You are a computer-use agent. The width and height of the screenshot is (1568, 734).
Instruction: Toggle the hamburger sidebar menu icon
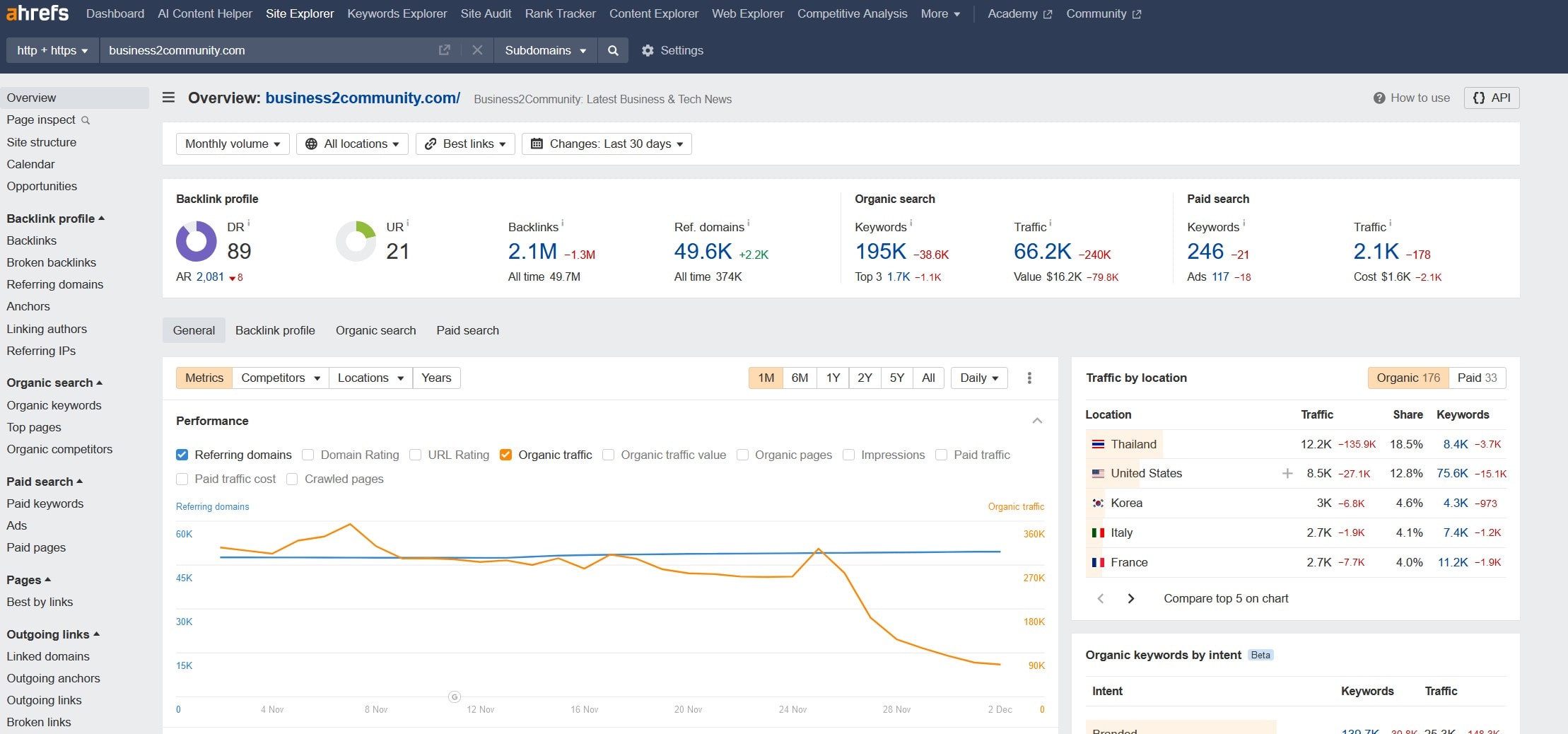[x=168, y=98]
